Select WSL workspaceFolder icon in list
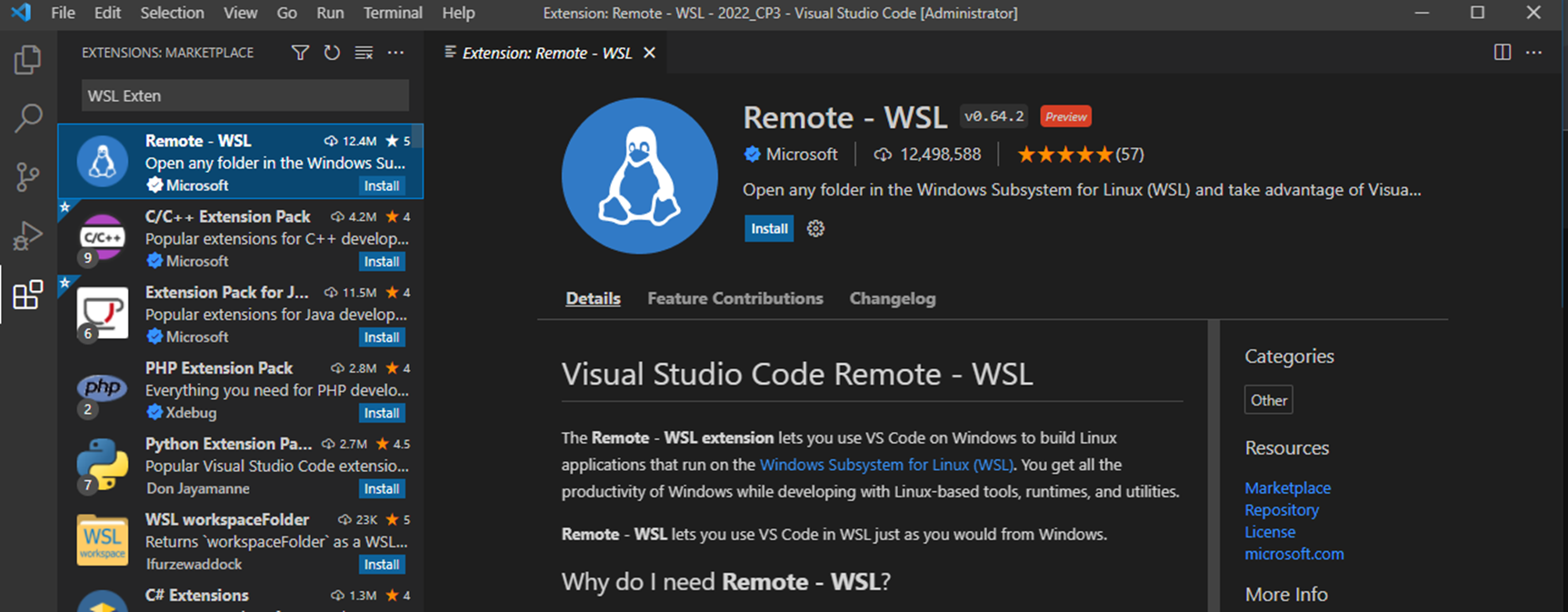 coord(102,540)
